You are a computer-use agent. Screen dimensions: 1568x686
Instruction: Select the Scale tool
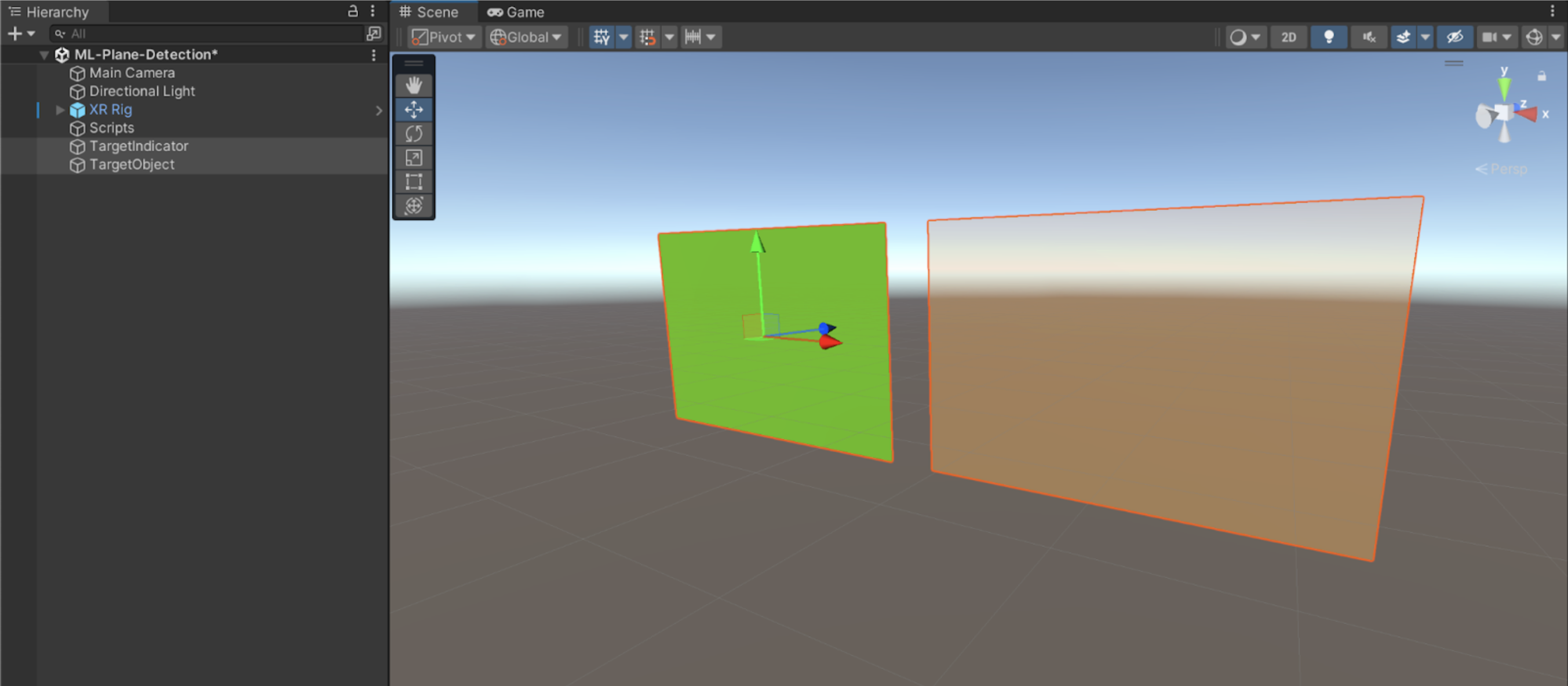point(414,158)
